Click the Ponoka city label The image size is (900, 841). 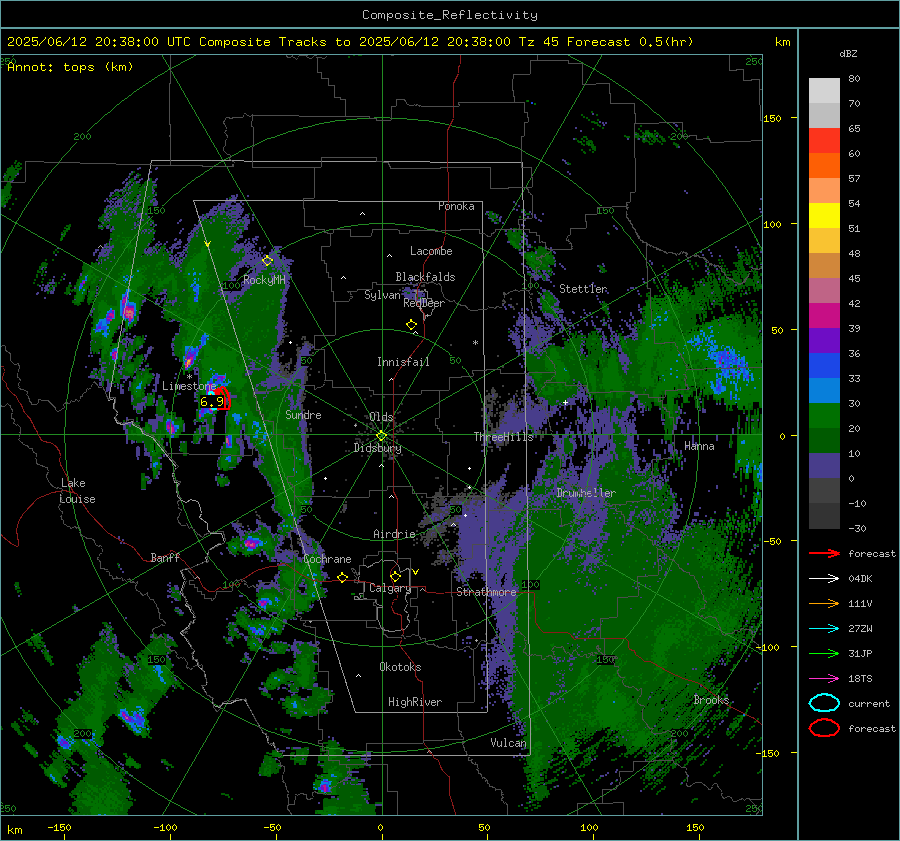point(456,206)
